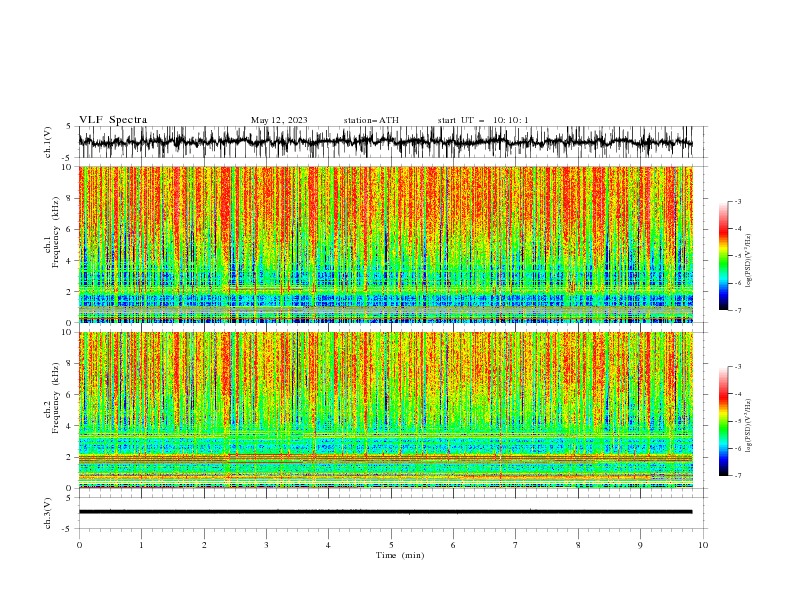
Task: Click the "3" tick on the time axis
Action: 266,545
